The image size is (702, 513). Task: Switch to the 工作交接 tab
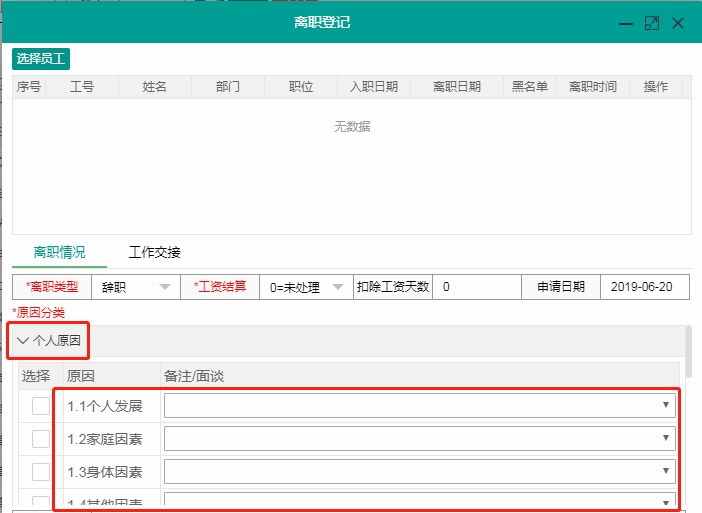(155, 252)
